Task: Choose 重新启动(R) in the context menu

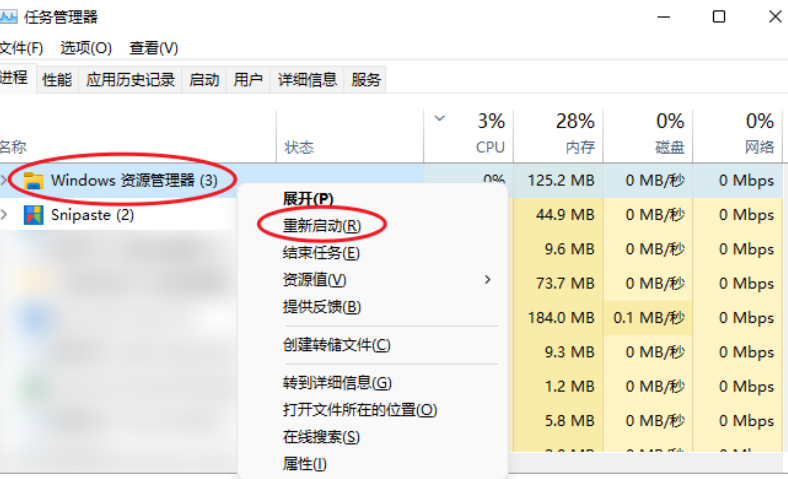Action: (322, 226)
